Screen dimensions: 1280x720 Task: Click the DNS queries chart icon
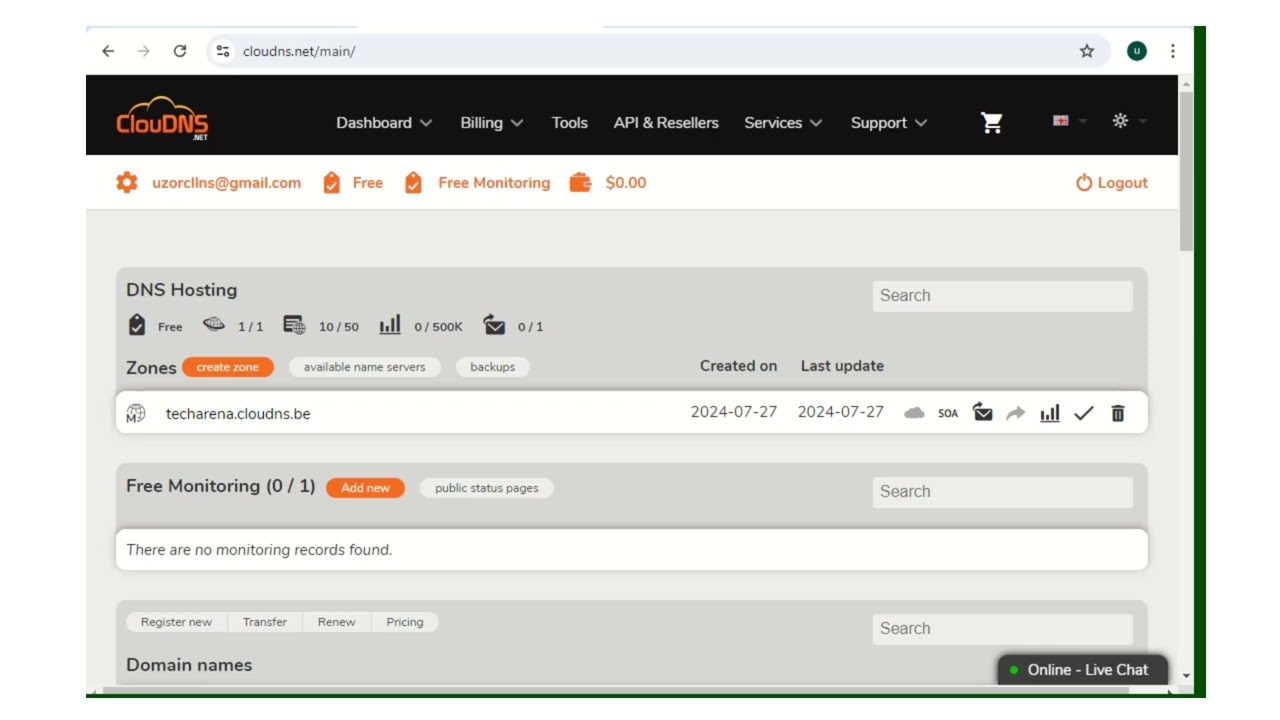[390, 325]
